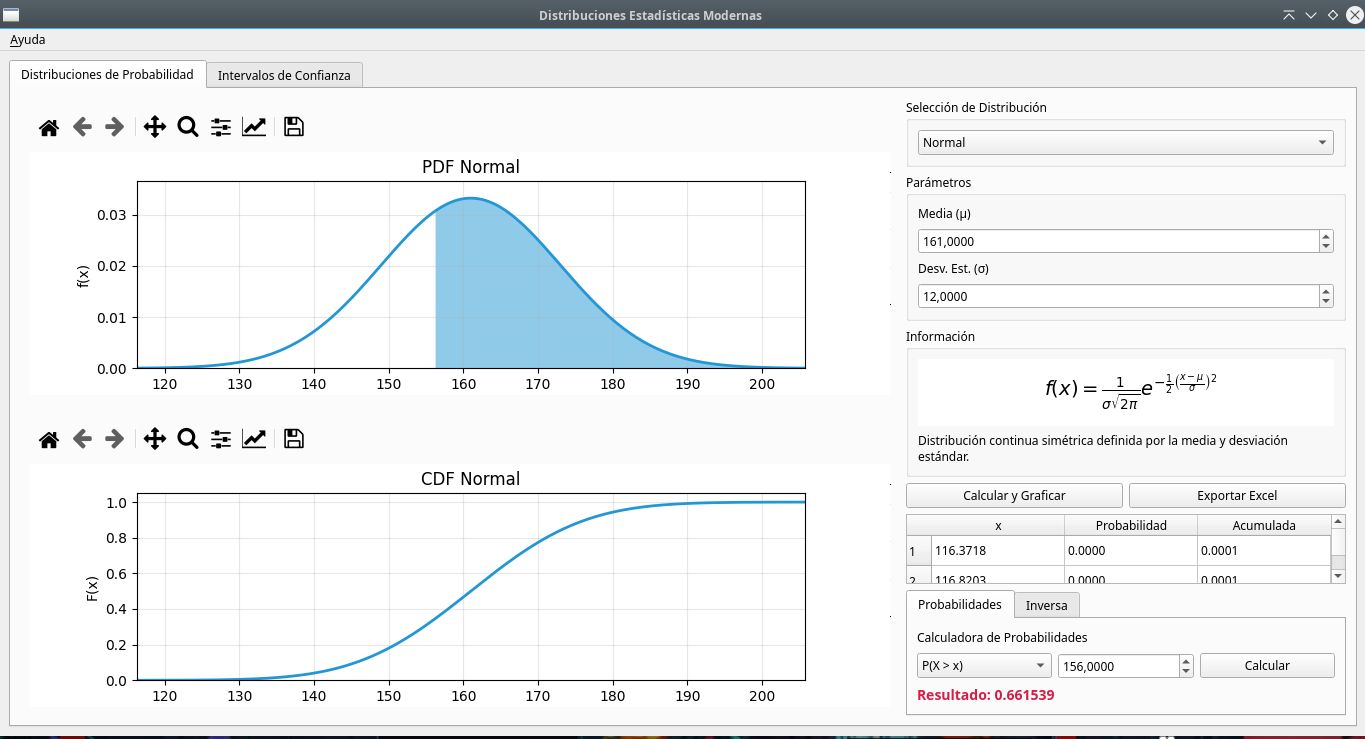Open the Normal distribution dropdown
Viewport: 1365px width, 739px height.
tap(1126, 143)
